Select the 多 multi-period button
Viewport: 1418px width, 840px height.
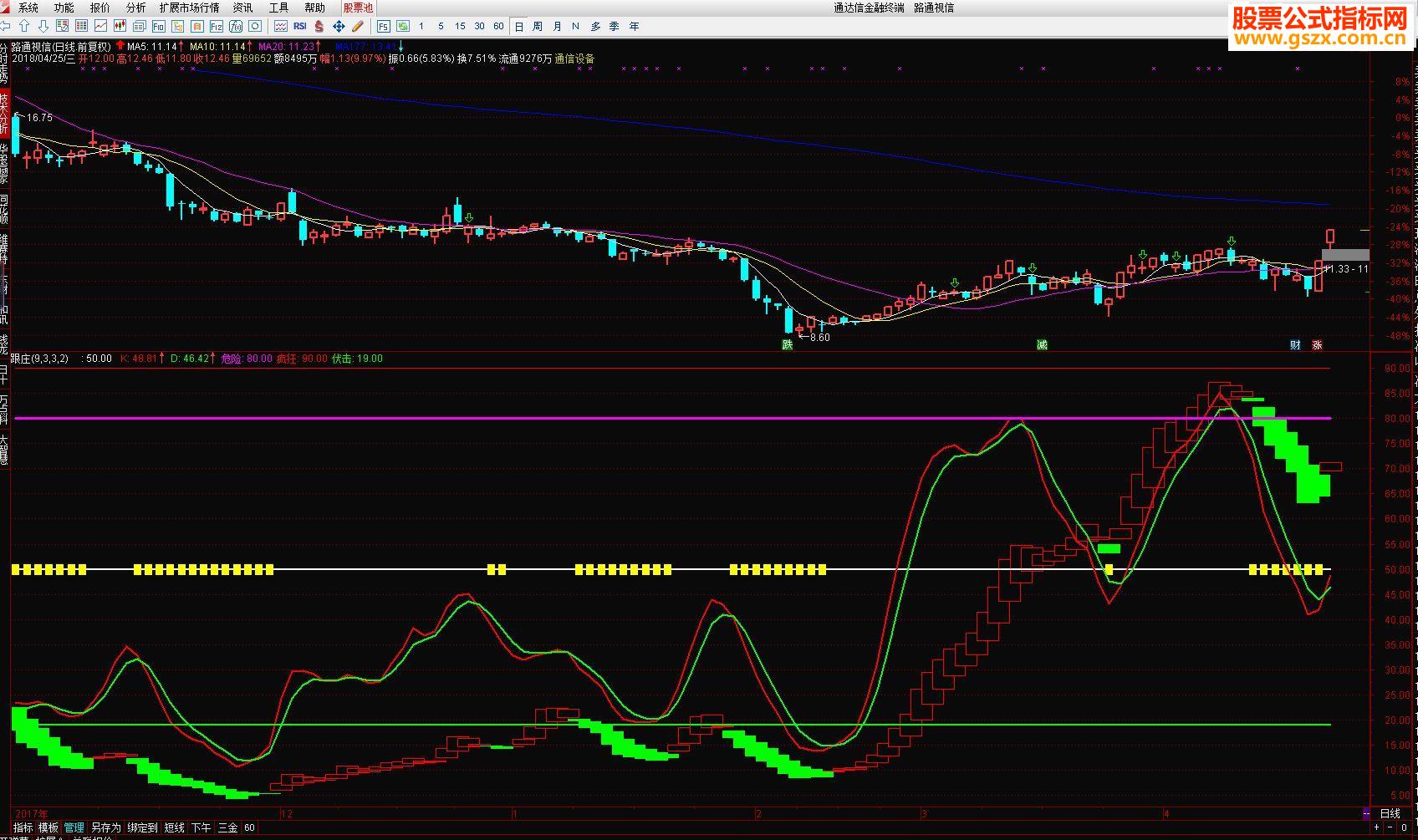(595, 26)
